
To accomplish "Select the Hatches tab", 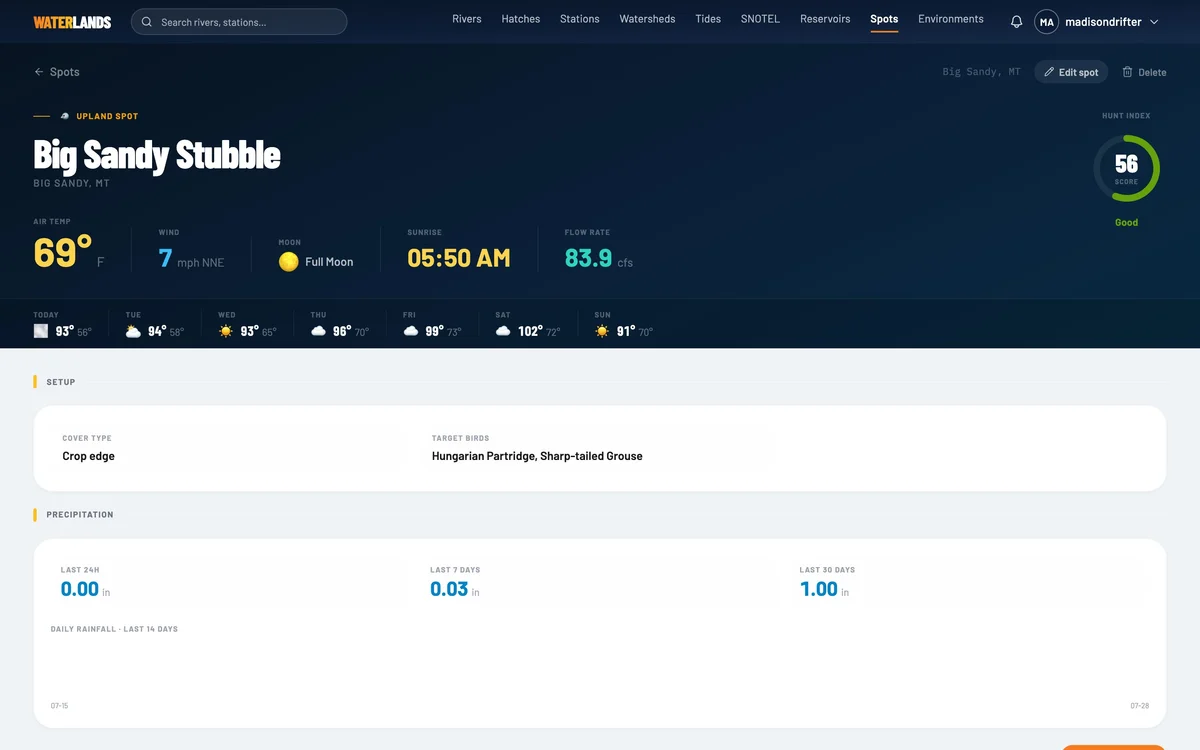I will [x=521, y=19].
